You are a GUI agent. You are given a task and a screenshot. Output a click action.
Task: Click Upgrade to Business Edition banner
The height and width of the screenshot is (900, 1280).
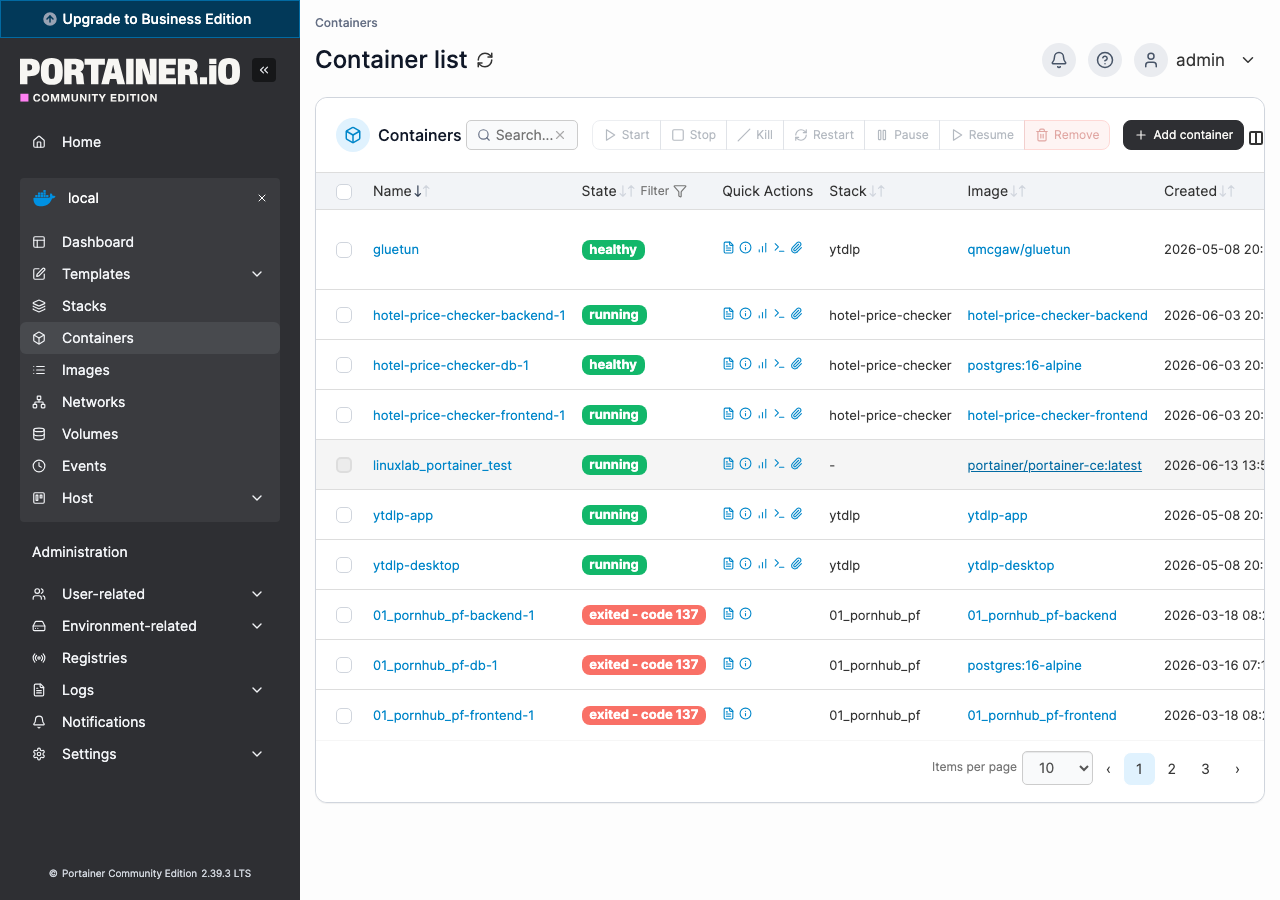tap(150, 19)
